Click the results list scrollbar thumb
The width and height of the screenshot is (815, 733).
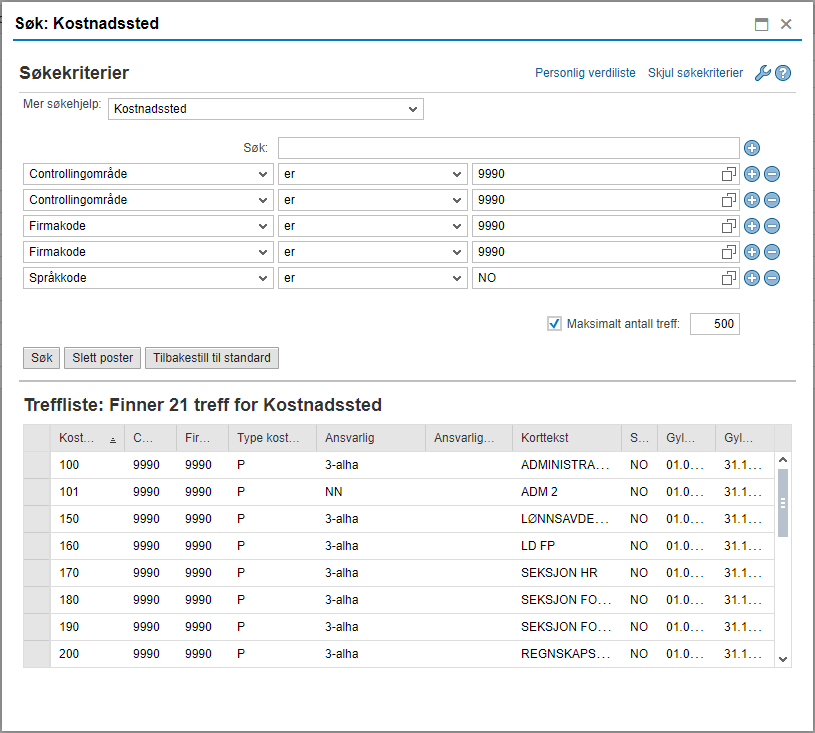pyautogui.click(x=783, y=503)
